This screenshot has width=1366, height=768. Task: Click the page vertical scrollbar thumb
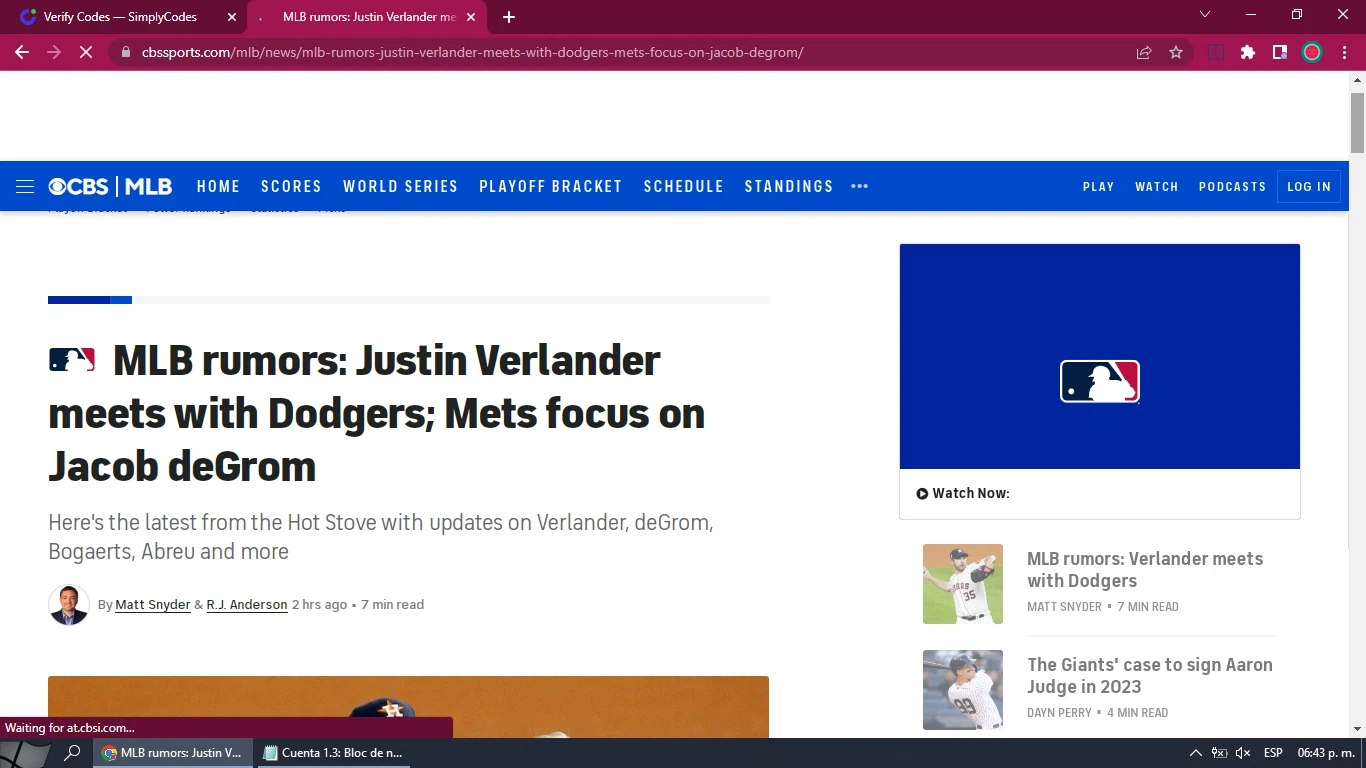(x=1357, y=122)
